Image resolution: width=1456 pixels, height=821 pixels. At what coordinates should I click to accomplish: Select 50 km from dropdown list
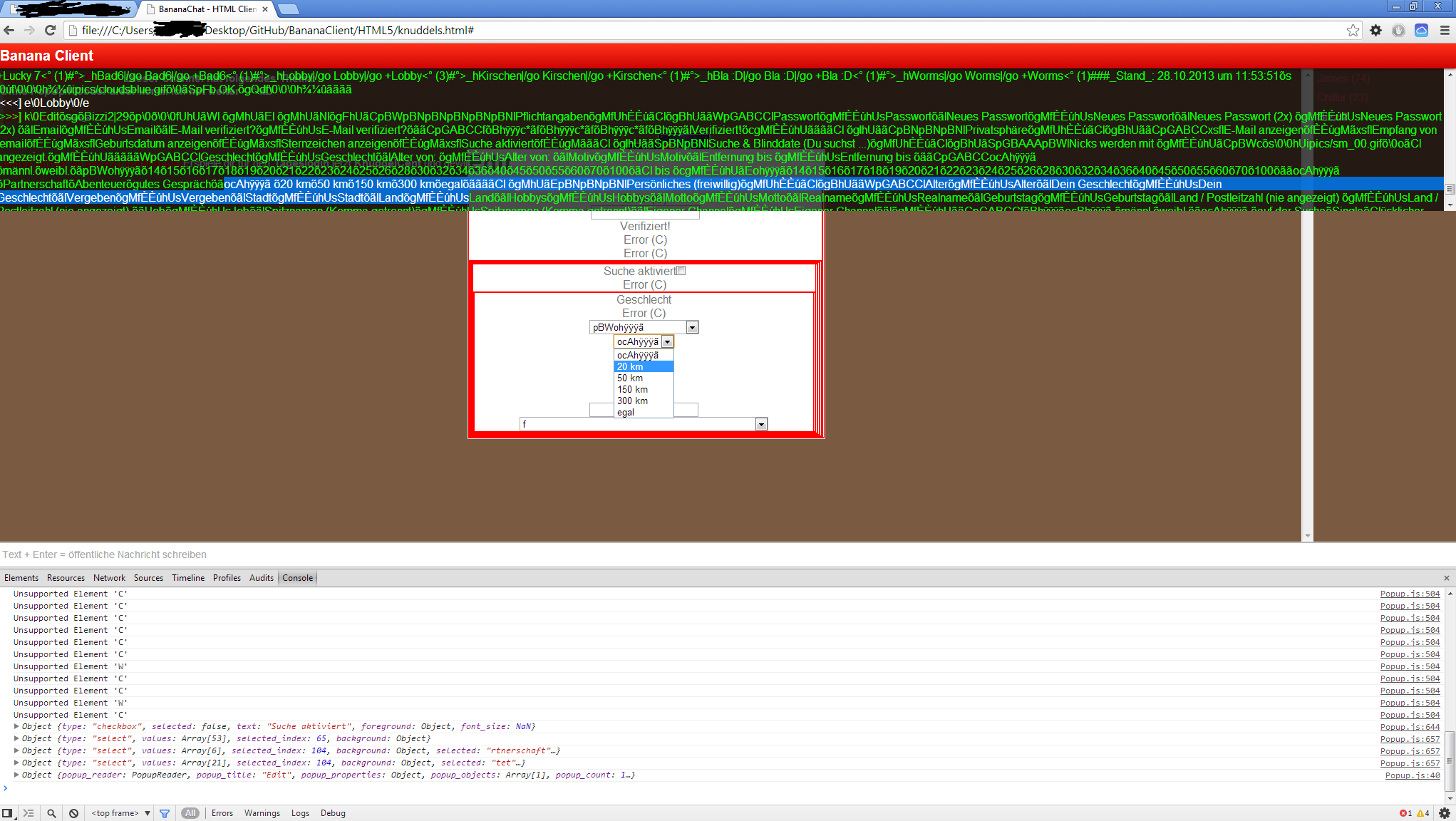click(x=630, y=378)
